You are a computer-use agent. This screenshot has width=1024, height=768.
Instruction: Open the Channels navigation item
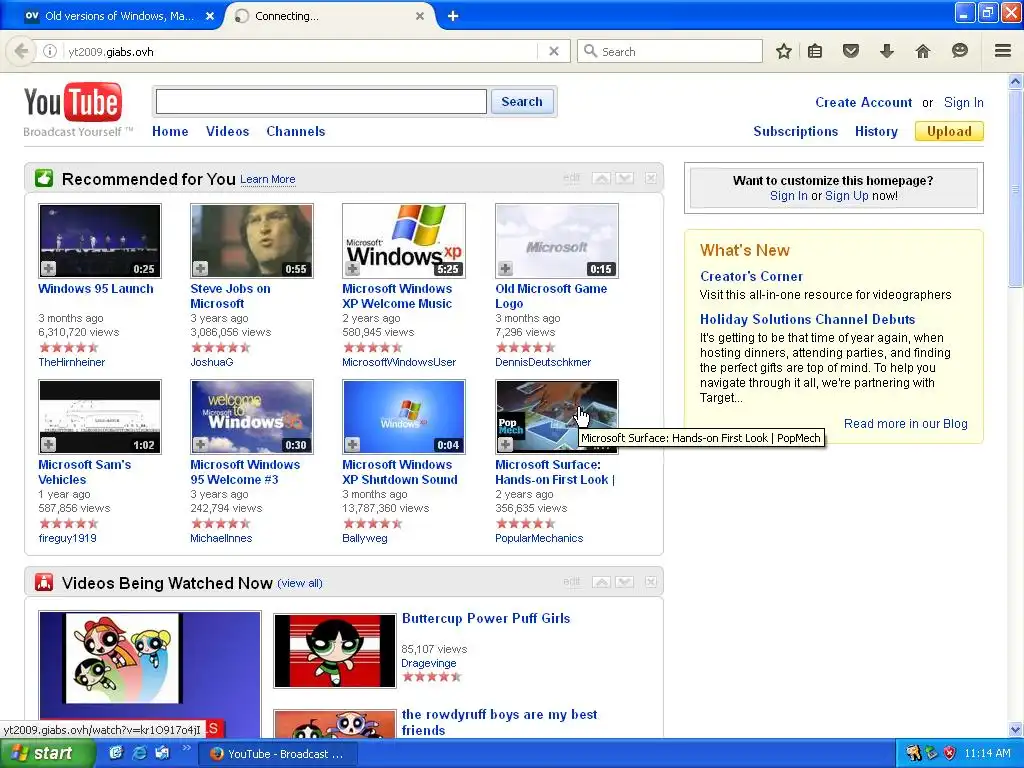(295, 131)
